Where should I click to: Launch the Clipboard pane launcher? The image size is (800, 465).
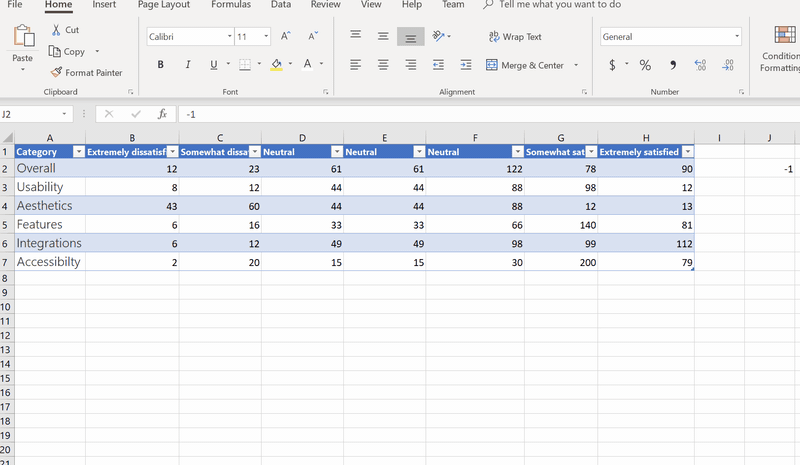[131, 92]
